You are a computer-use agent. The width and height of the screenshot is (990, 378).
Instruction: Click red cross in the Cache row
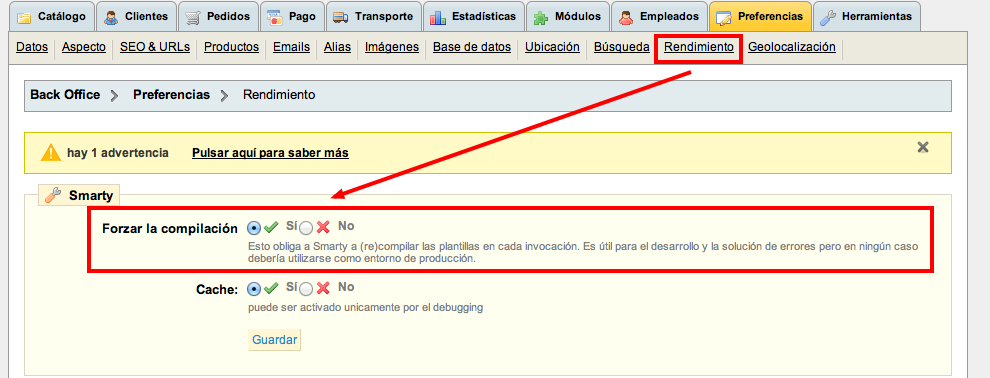323,288
